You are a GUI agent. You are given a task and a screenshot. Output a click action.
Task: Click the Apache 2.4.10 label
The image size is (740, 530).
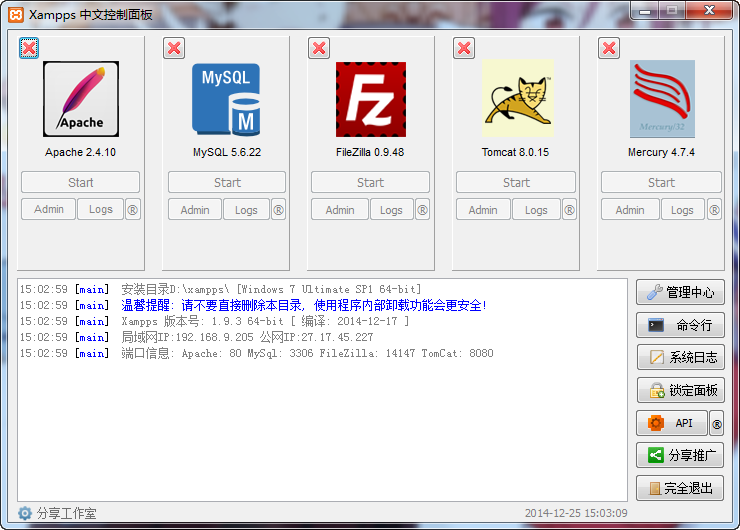point(80,152)
